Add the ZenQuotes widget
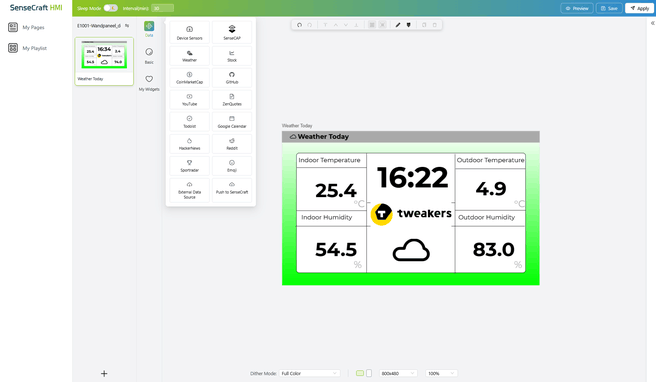656x382 pixels. coord(232,100)
